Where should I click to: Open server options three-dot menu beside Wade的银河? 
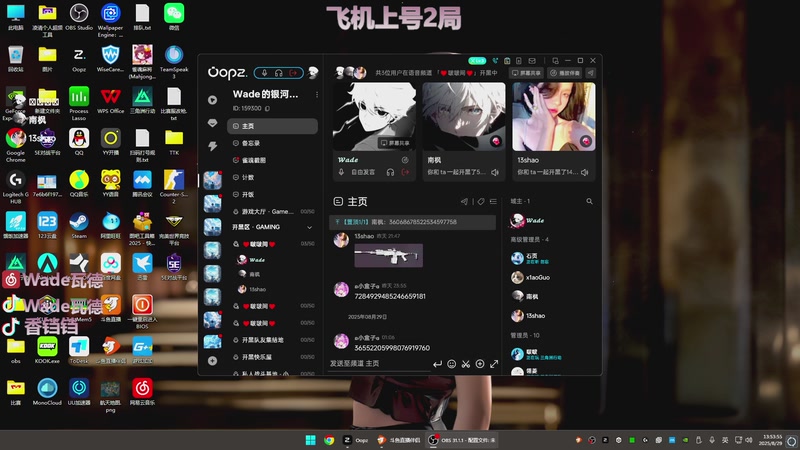317,94
